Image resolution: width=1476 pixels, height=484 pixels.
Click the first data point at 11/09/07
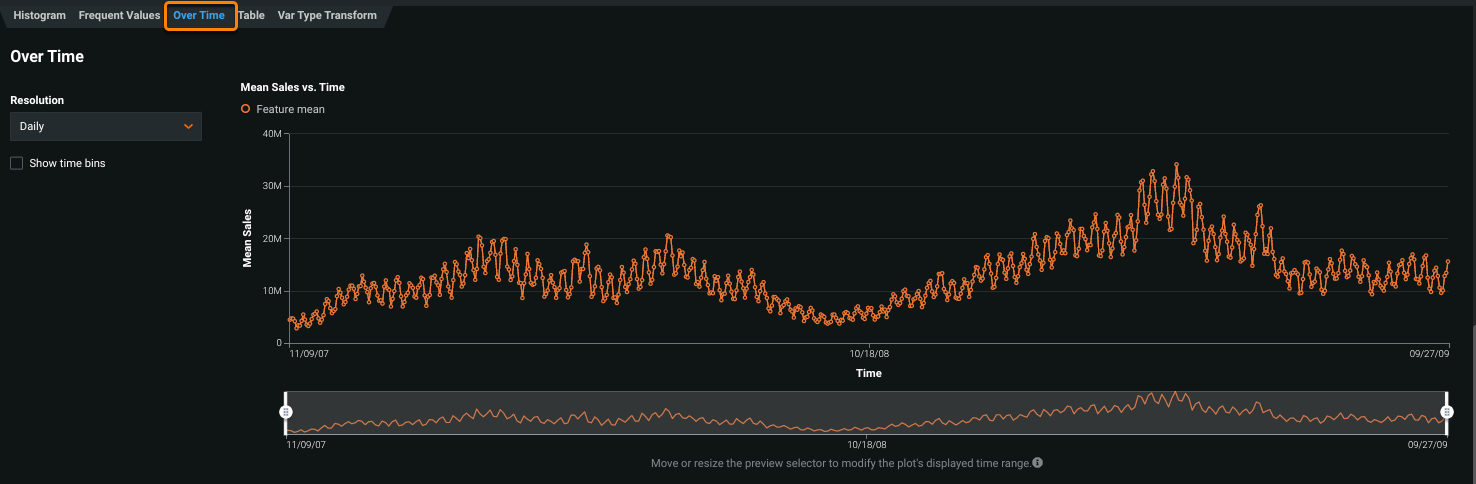290,320
